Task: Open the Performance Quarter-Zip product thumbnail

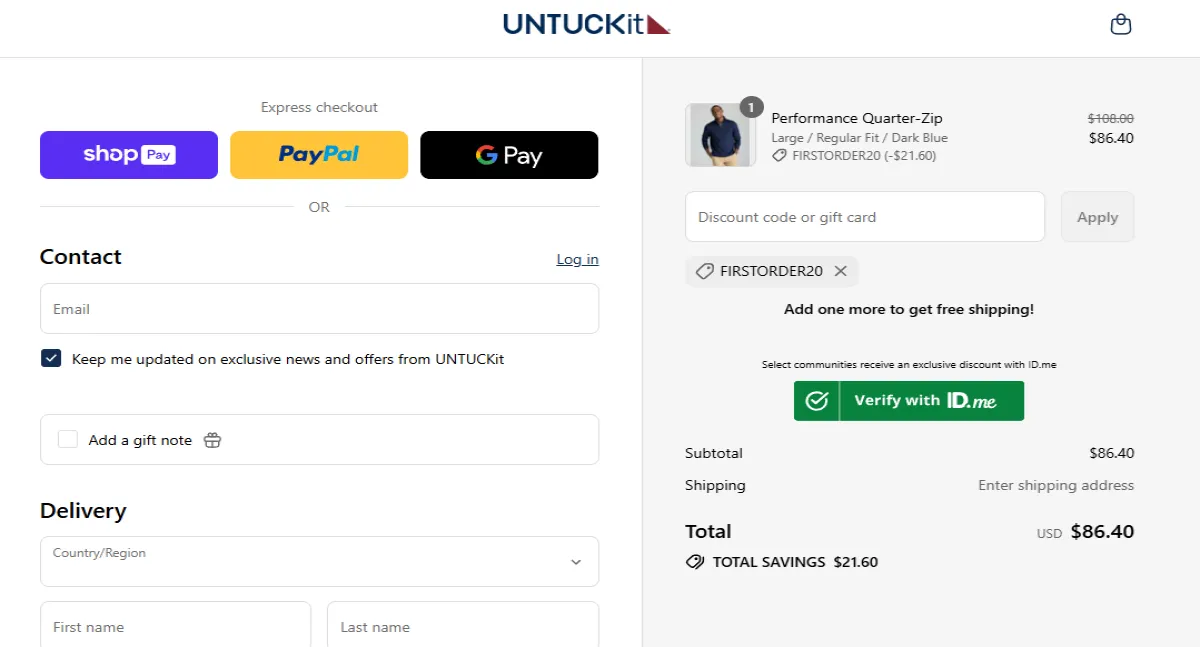Action: (720, 135)
